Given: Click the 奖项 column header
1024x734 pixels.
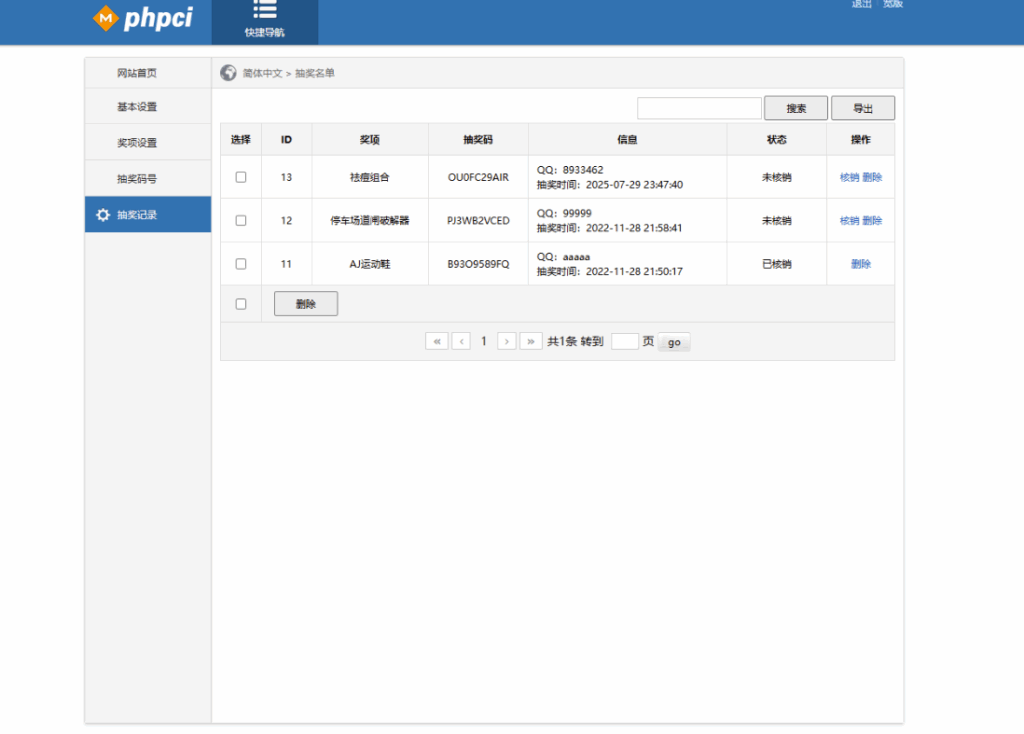Looking at the screenshot, I should pos(370,140).
